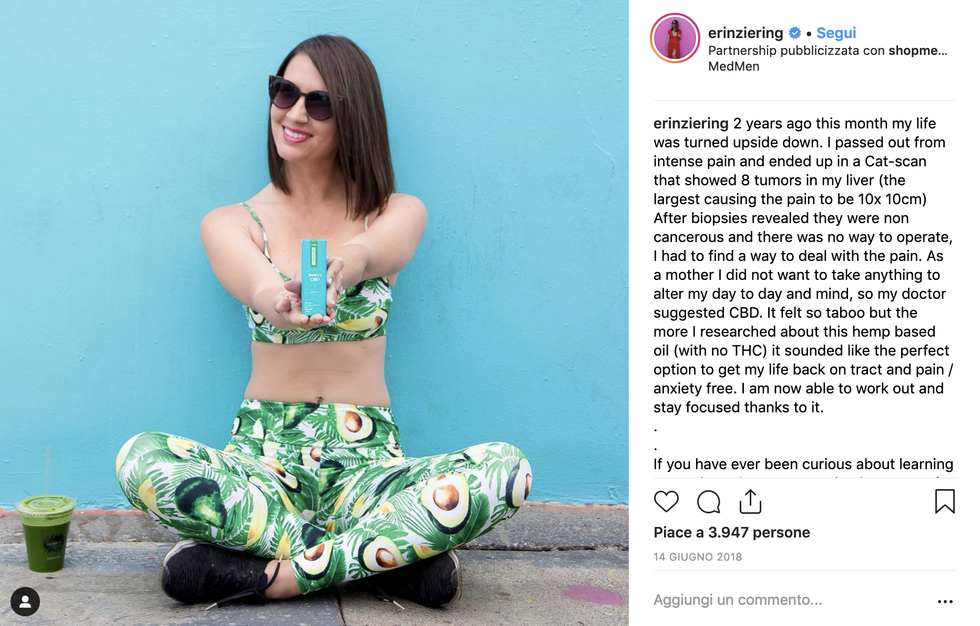Open the MedMen location link
This screenshot has height=626, width=980.
734,66
